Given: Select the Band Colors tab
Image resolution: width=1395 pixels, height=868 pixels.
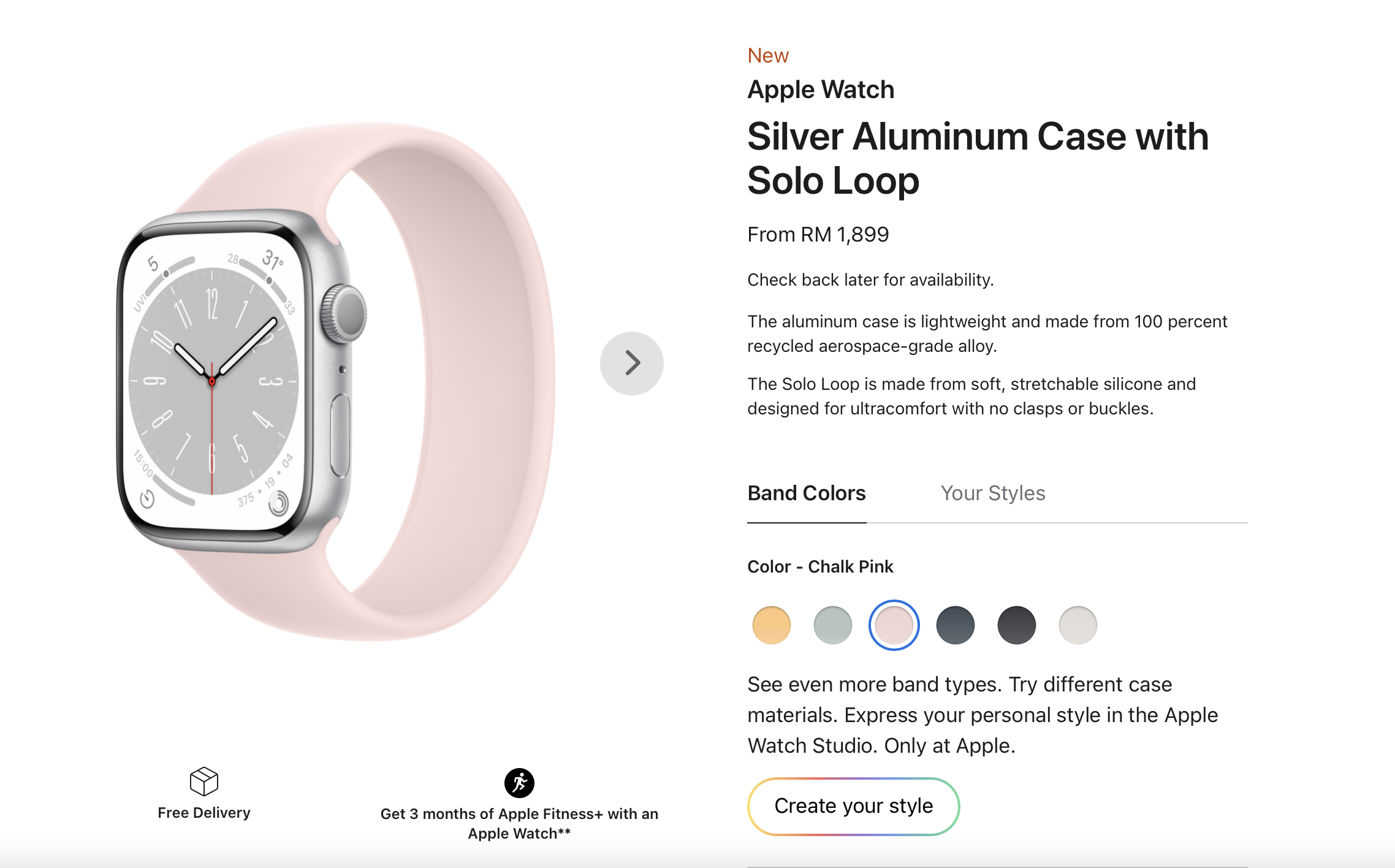Looking at the screenshot, I should (x=806, y=493).
